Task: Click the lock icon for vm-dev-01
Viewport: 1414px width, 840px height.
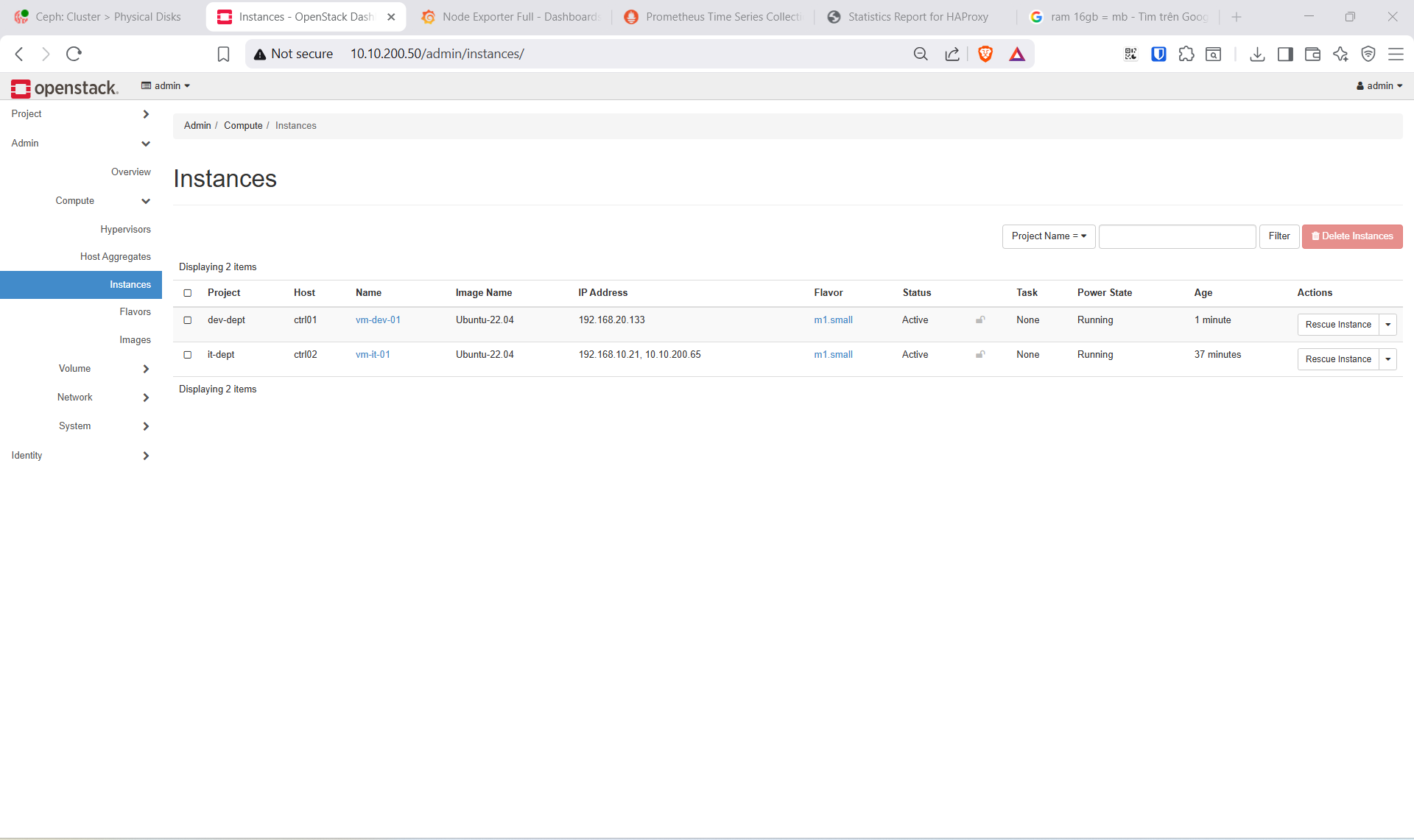Action: pos(980,320)
